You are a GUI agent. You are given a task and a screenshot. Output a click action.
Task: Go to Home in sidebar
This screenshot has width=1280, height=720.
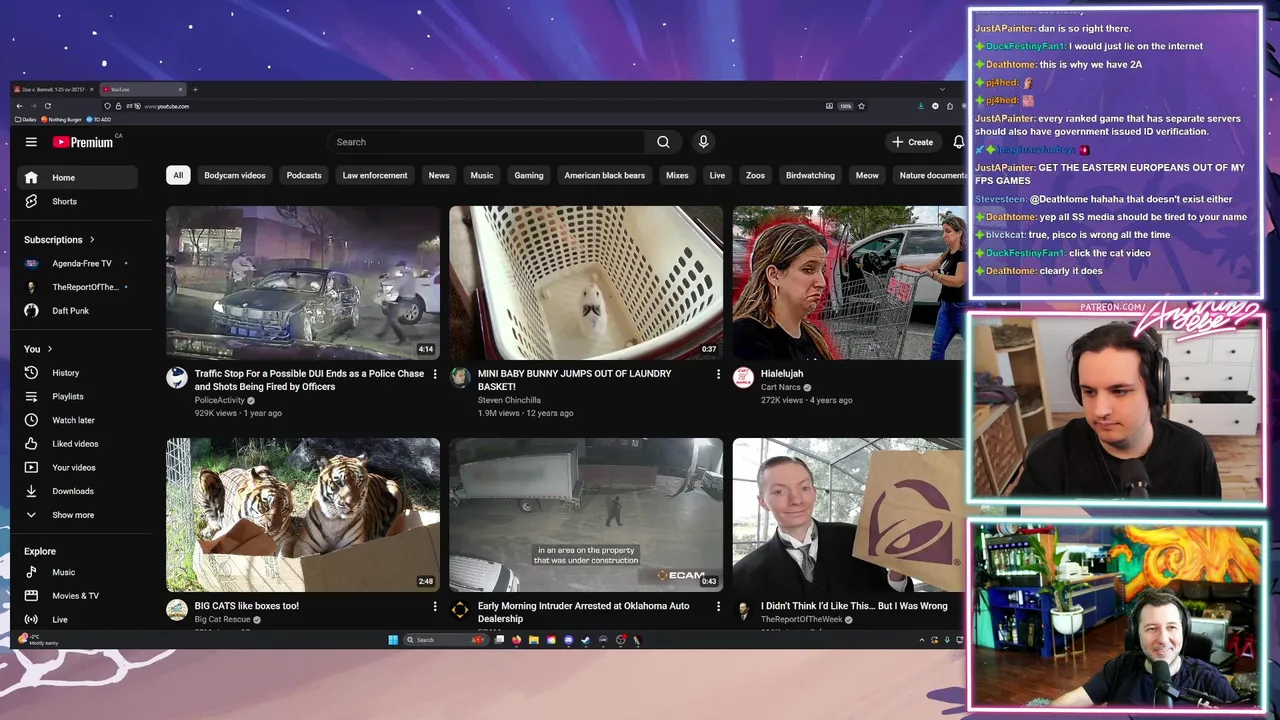point(77,177)
